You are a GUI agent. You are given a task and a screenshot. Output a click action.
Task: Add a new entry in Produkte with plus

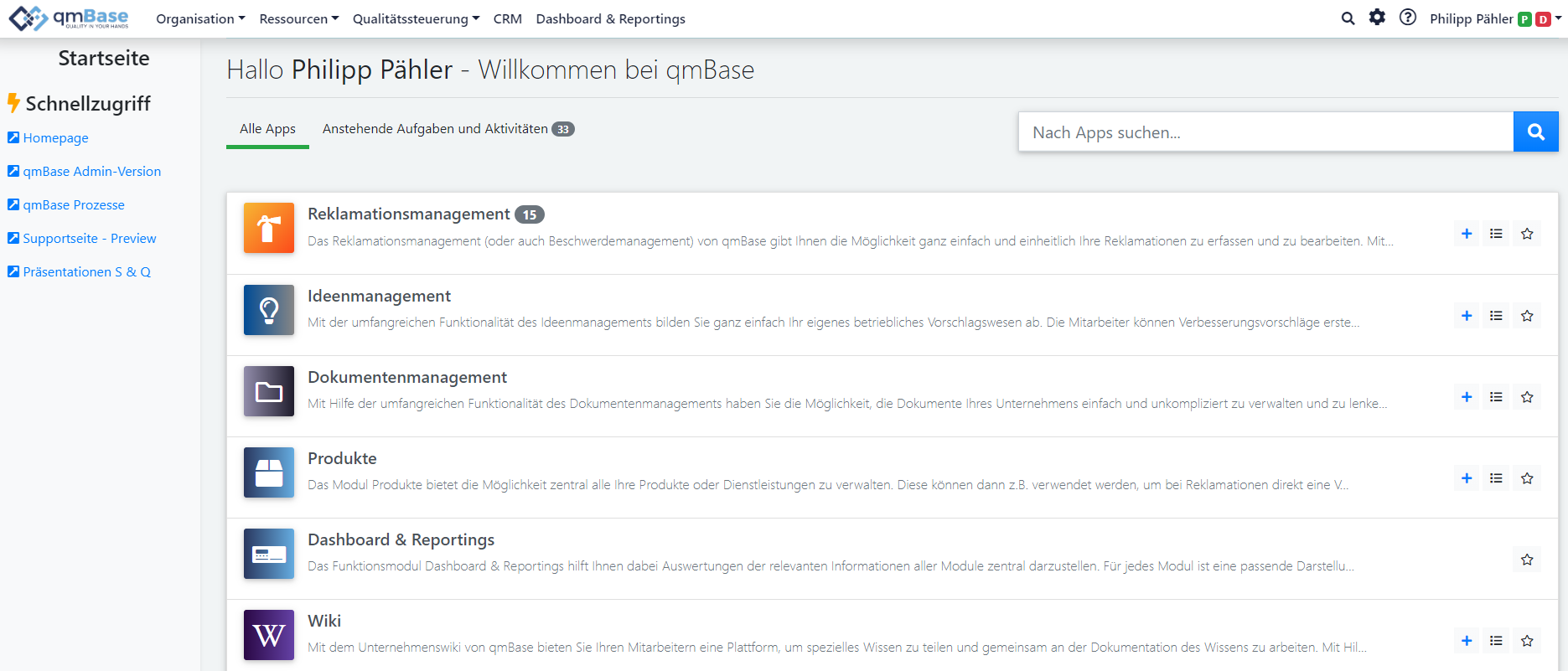coord(1467,478)
